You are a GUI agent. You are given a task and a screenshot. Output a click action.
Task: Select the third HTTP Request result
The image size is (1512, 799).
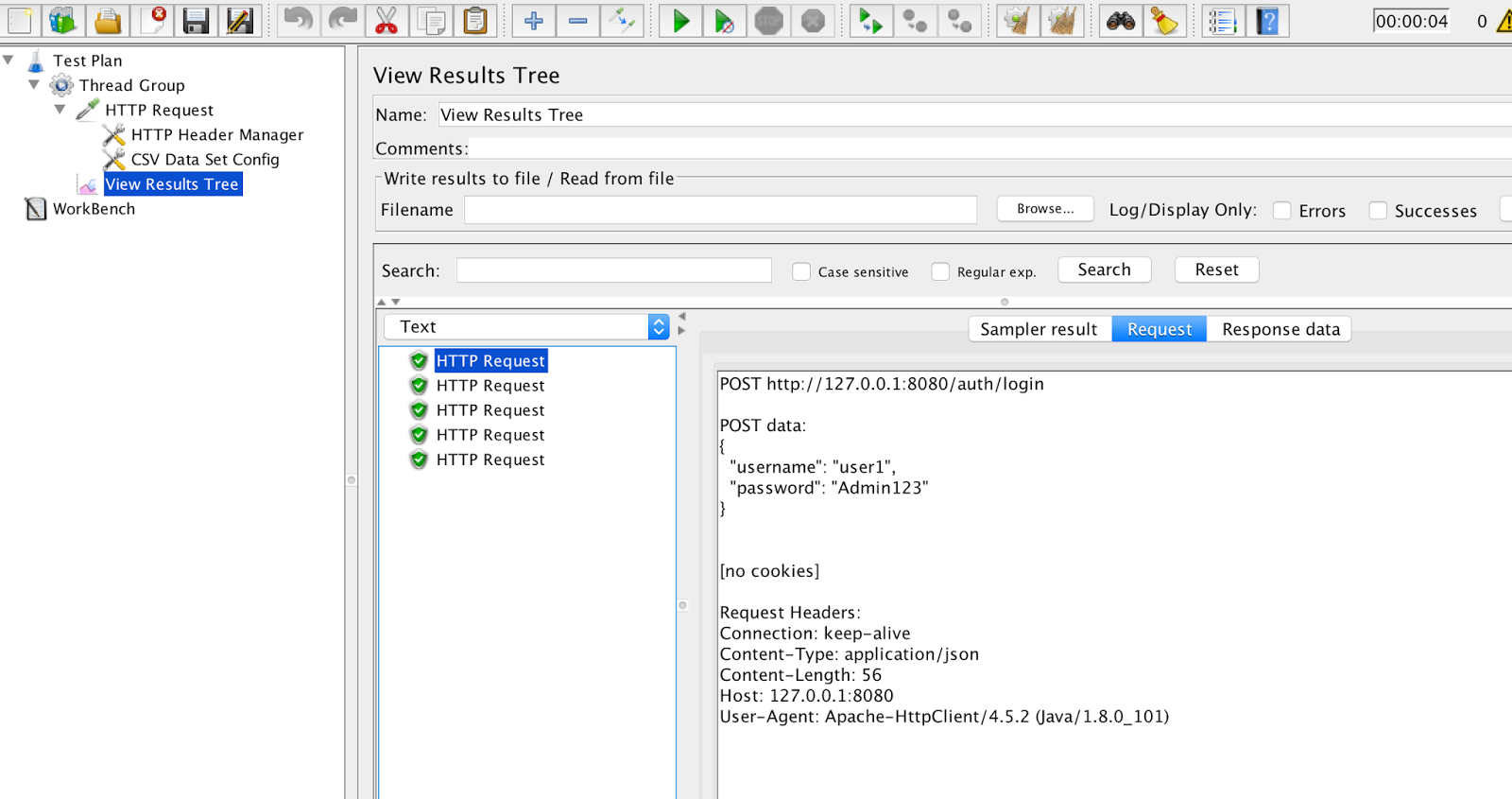coord(490,409)
